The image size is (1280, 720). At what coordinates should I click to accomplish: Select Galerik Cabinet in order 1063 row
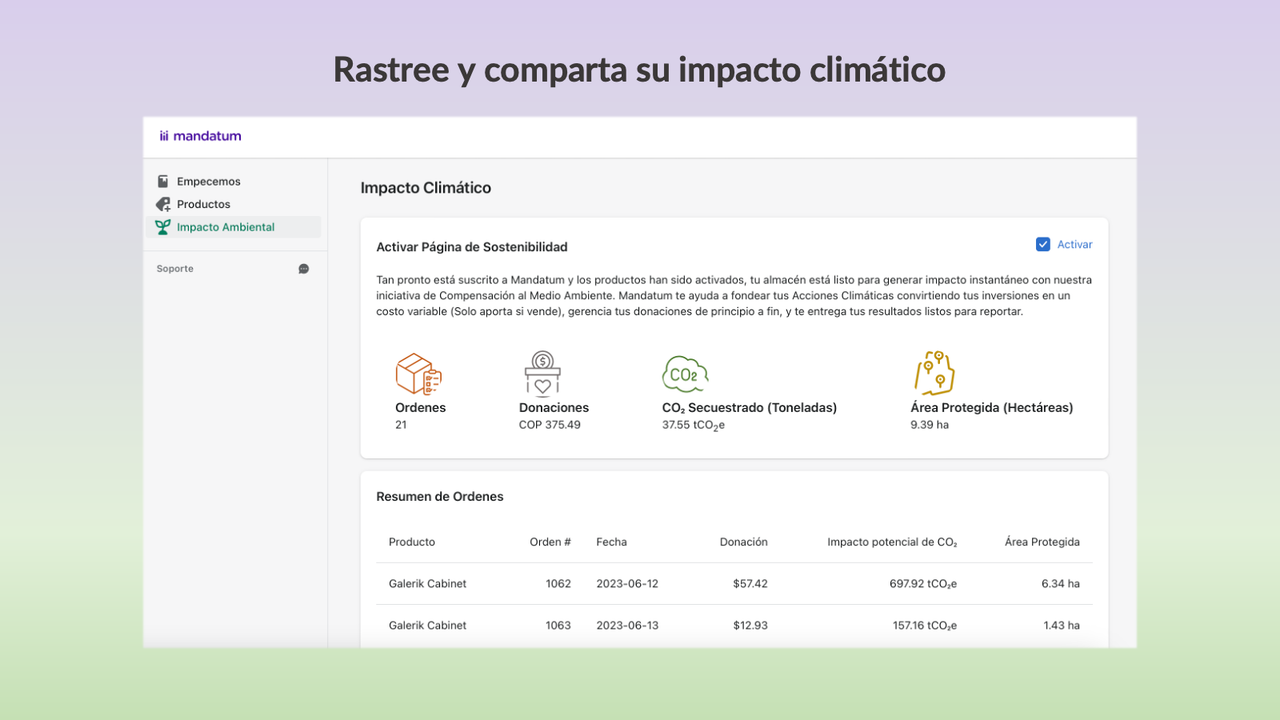pos(428,625)
